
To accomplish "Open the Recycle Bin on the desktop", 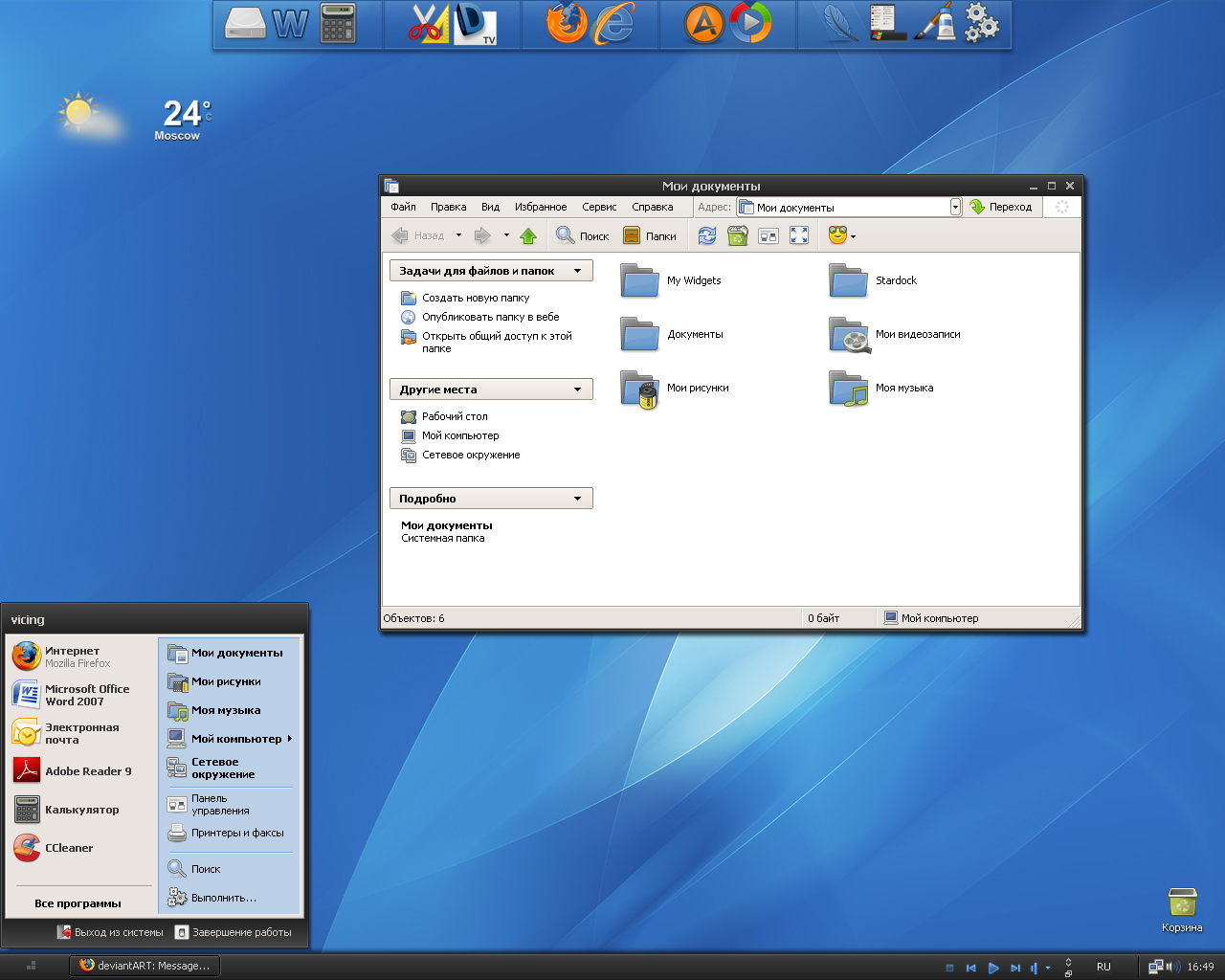I will click(x=1182, y=902).
